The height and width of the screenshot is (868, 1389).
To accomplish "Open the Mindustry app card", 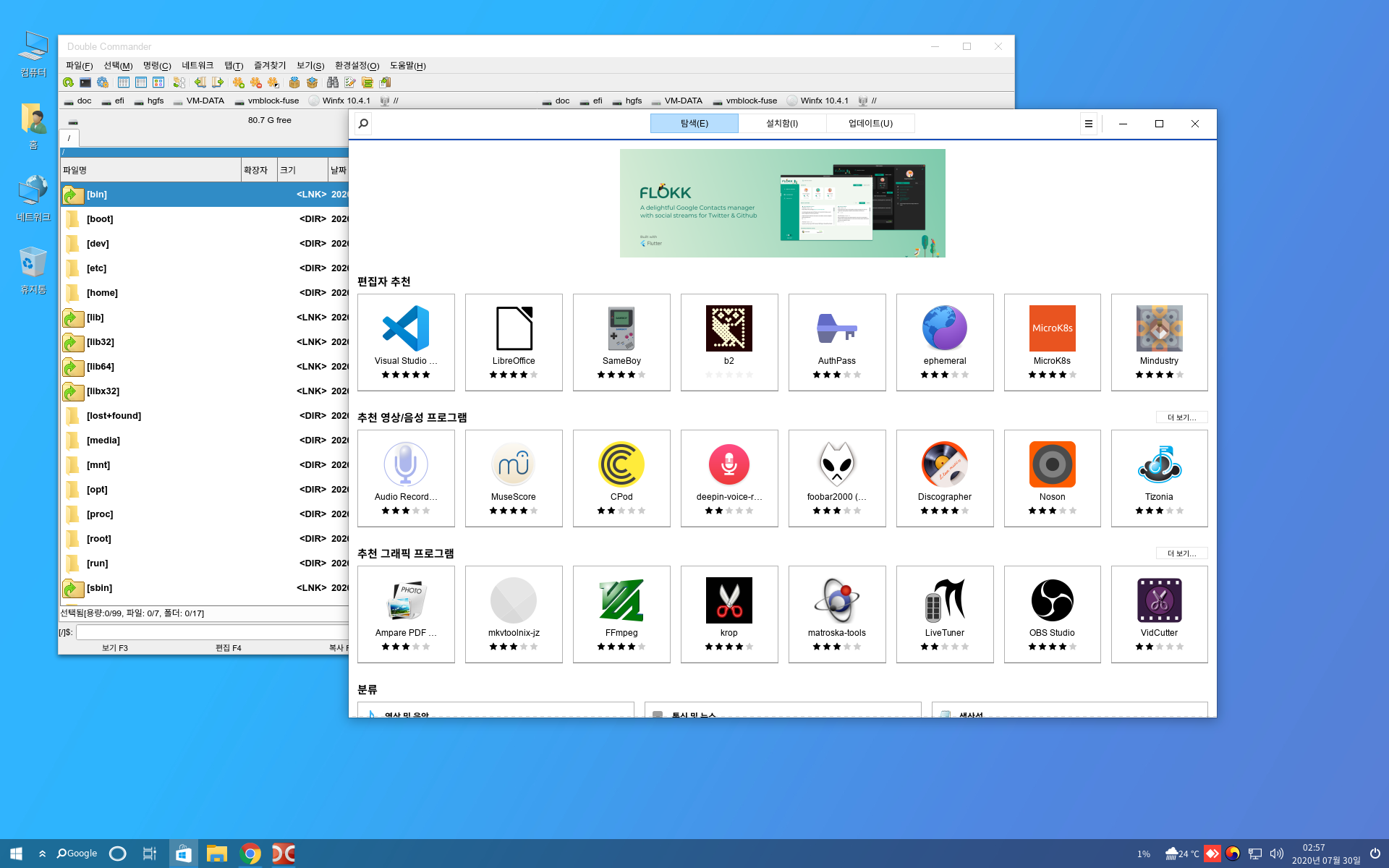I will pyautogui.click(x=1160, y=342).
